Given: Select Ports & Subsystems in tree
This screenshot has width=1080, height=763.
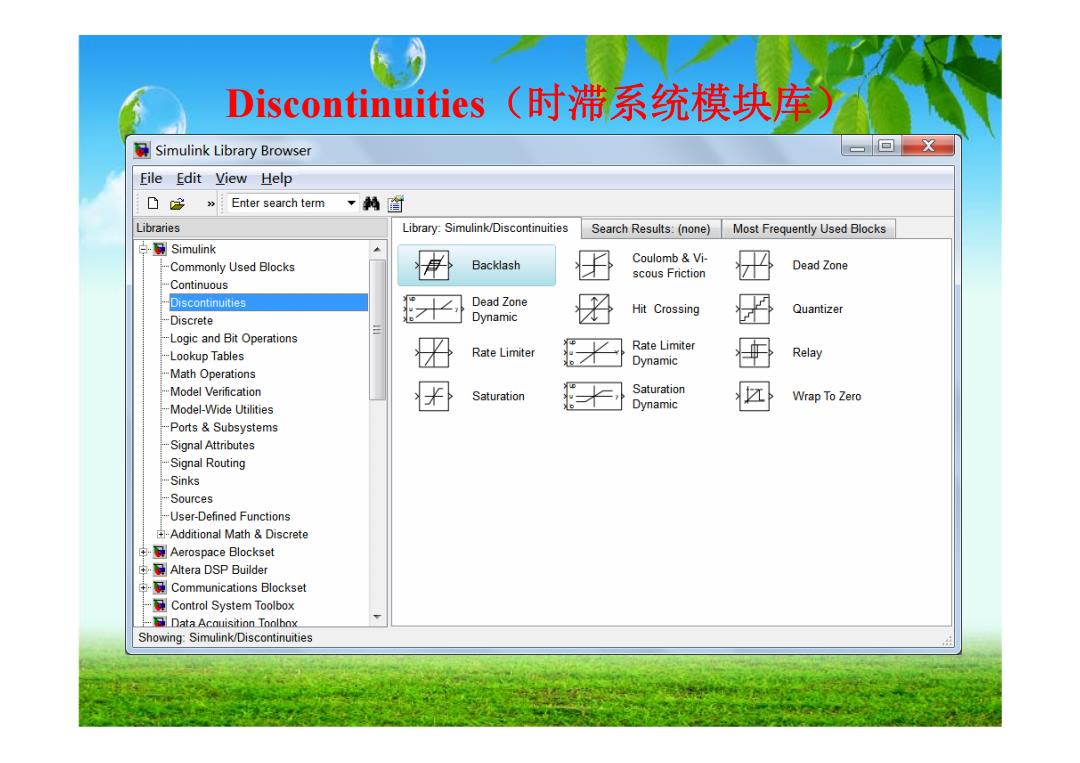Looking at the screenshot, I should [x=224, y=428].
